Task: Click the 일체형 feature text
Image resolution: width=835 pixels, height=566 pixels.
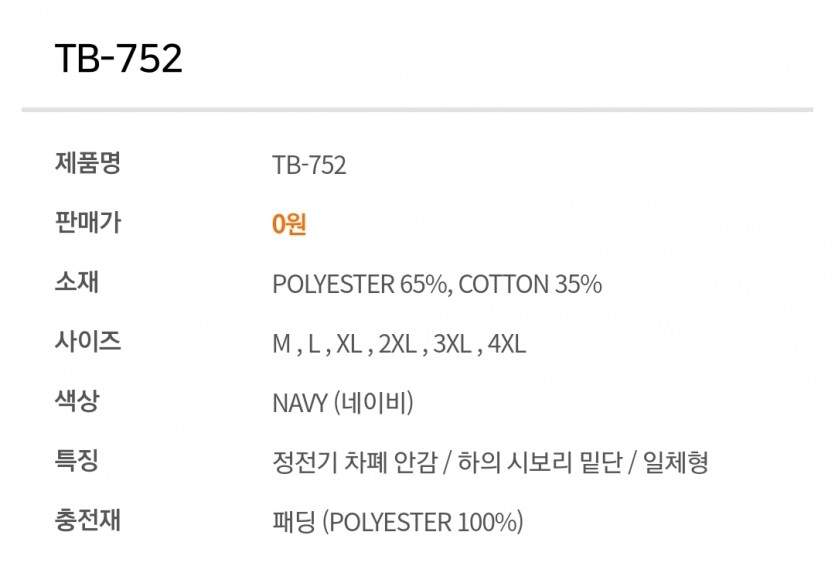Action: click(x=677, y=463)
